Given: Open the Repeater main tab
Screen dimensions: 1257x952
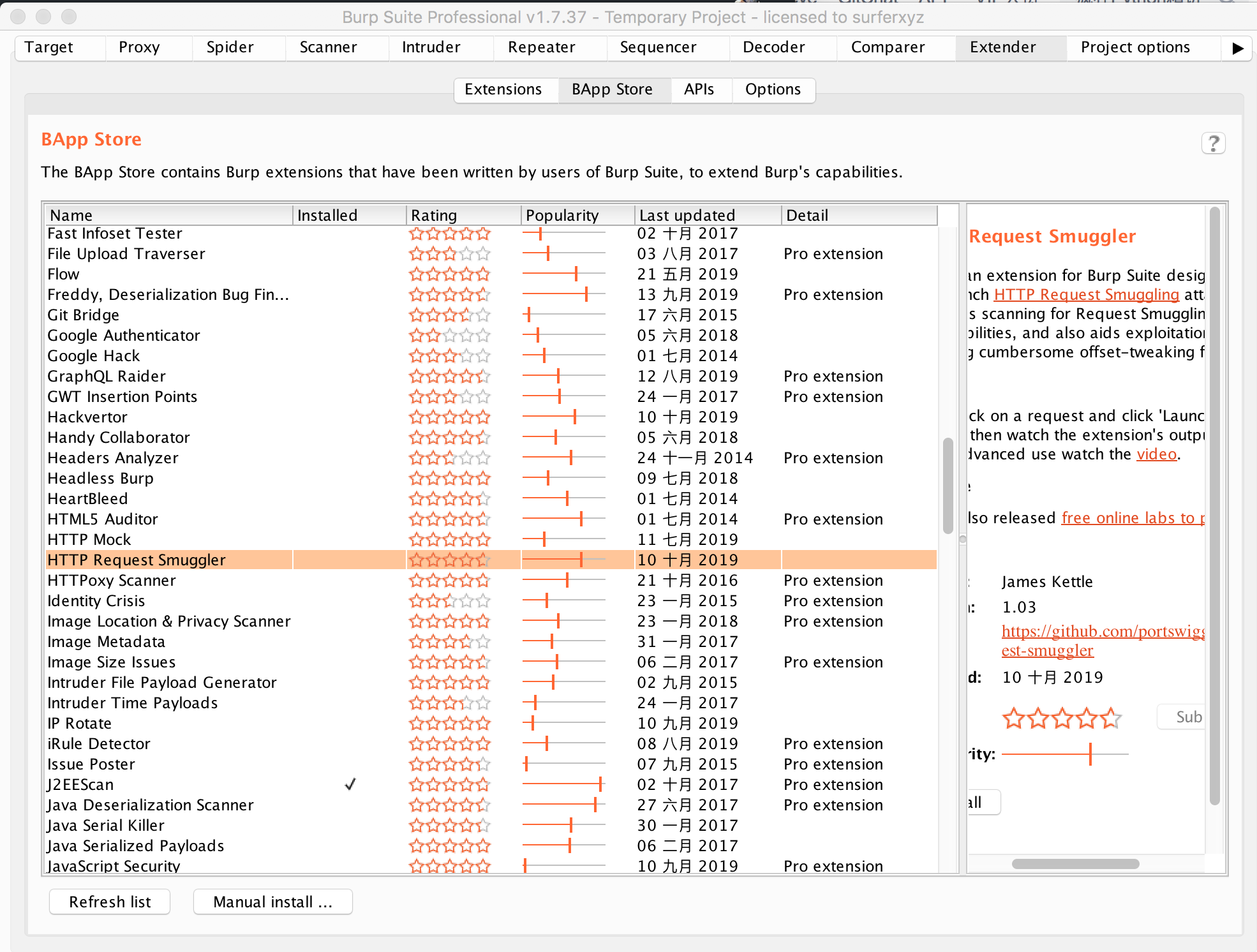Looking at the screenshot, I should (541, 47).
